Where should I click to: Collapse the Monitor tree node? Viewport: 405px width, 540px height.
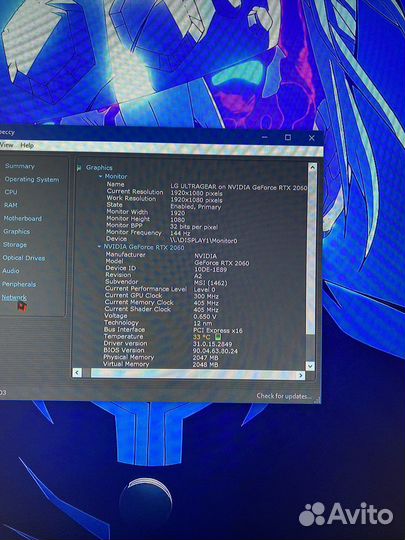point(100,176)
